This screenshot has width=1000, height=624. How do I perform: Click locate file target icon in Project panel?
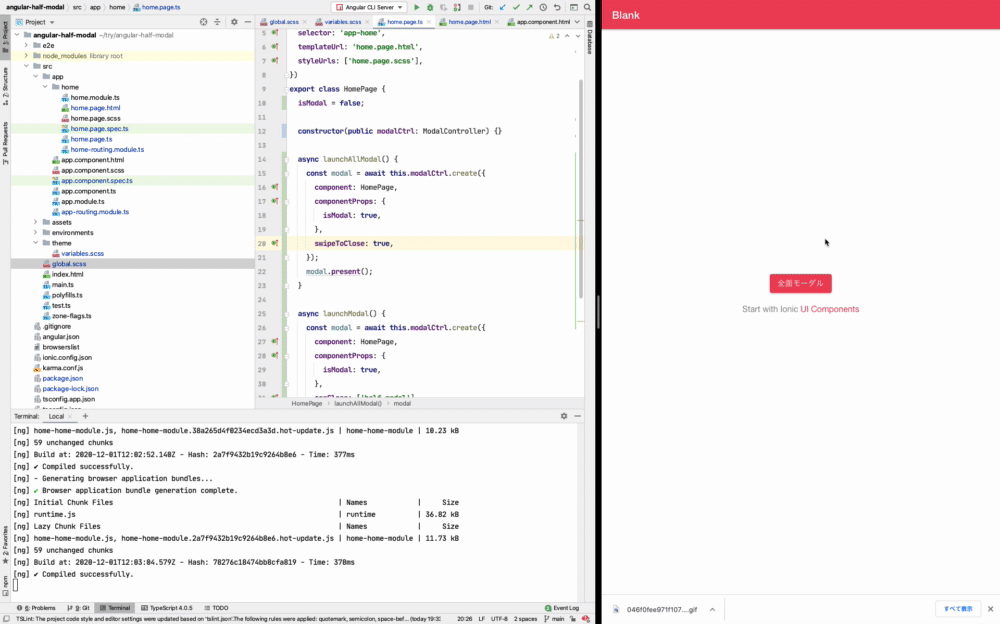coord(203,22)
